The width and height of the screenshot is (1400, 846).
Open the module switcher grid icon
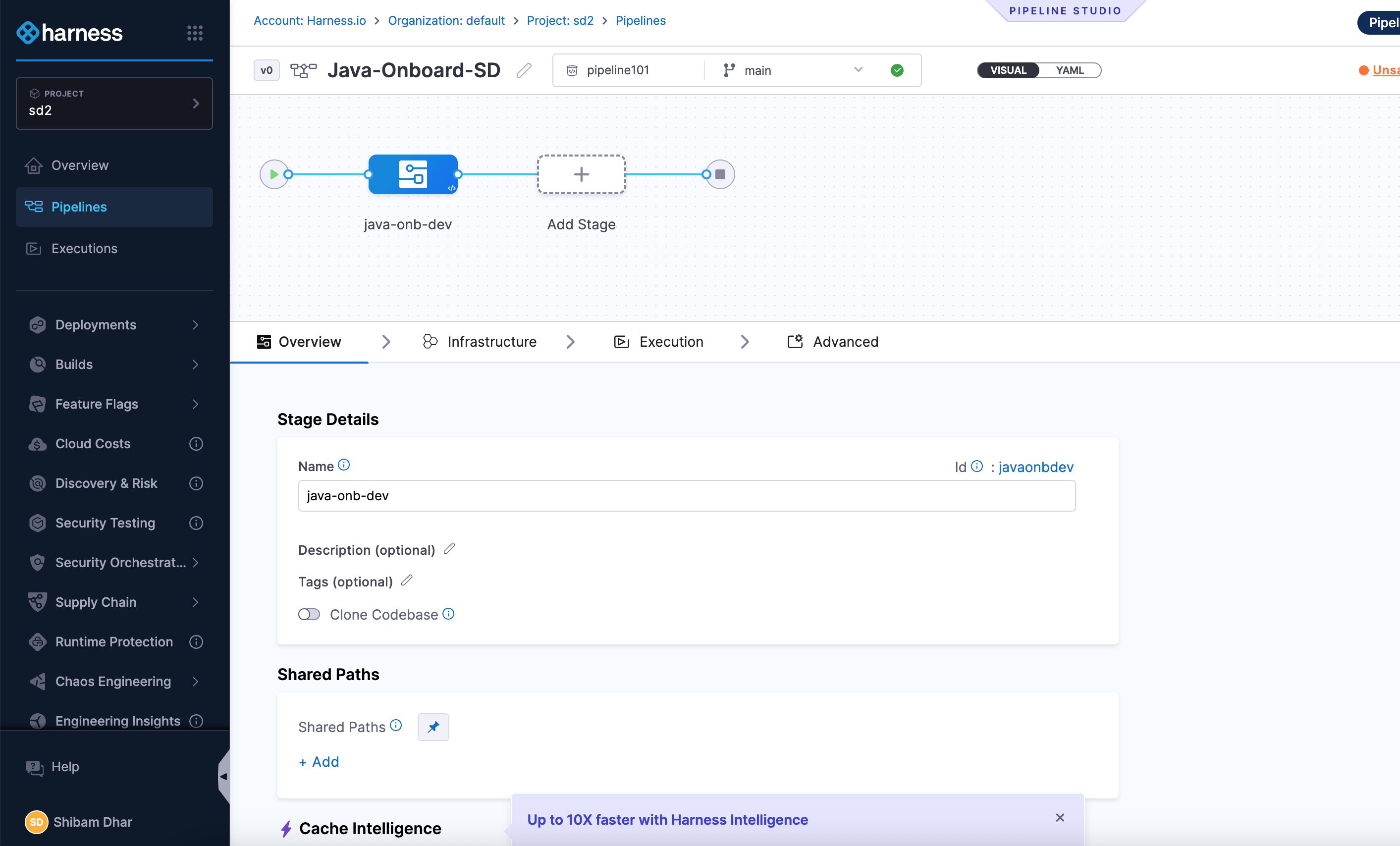[x=195, y=32]
